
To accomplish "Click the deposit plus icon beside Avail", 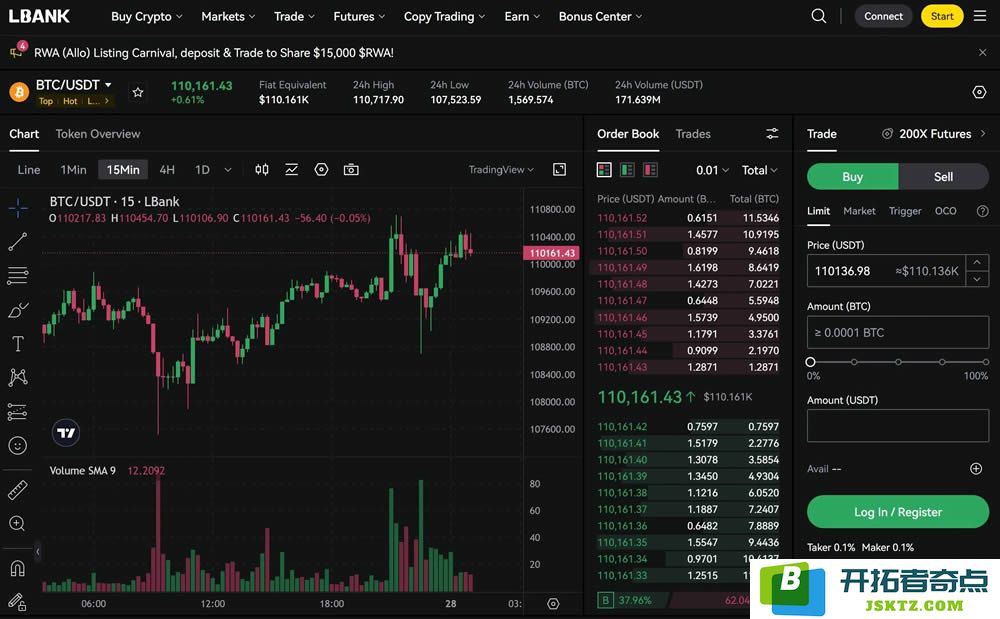I will tap(976, 469).
